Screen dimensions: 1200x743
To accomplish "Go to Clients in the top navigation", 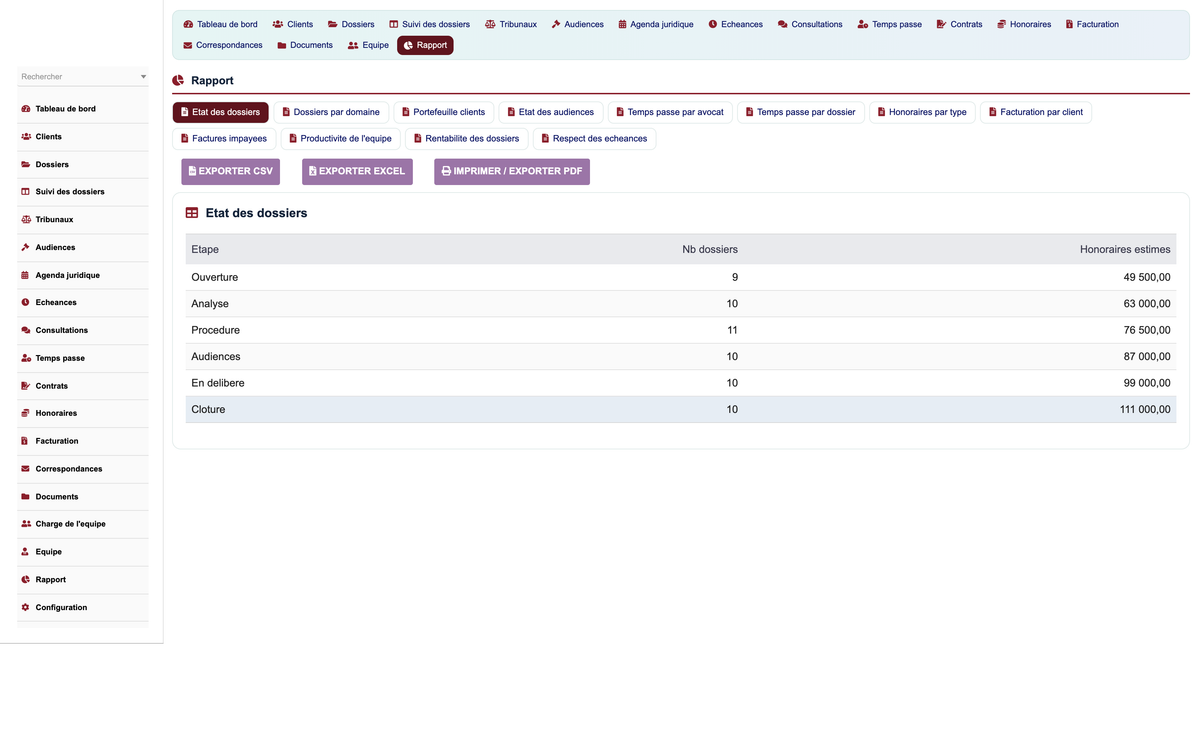I will [292, 24].
